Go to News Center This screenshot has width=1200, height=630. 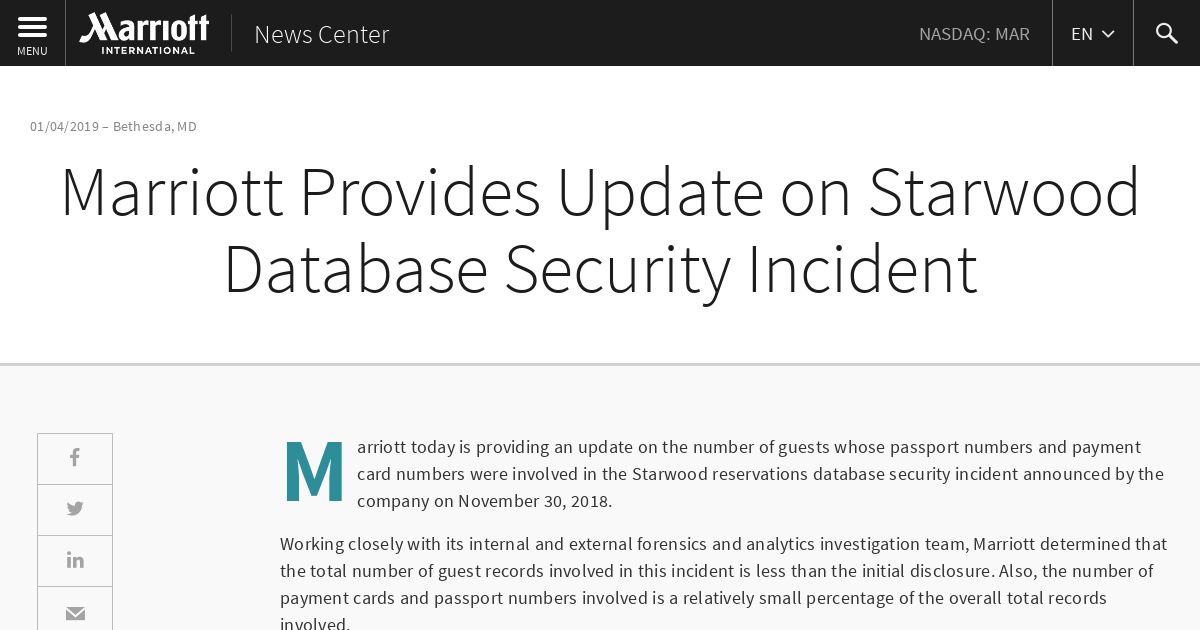(x=321, y=34)
